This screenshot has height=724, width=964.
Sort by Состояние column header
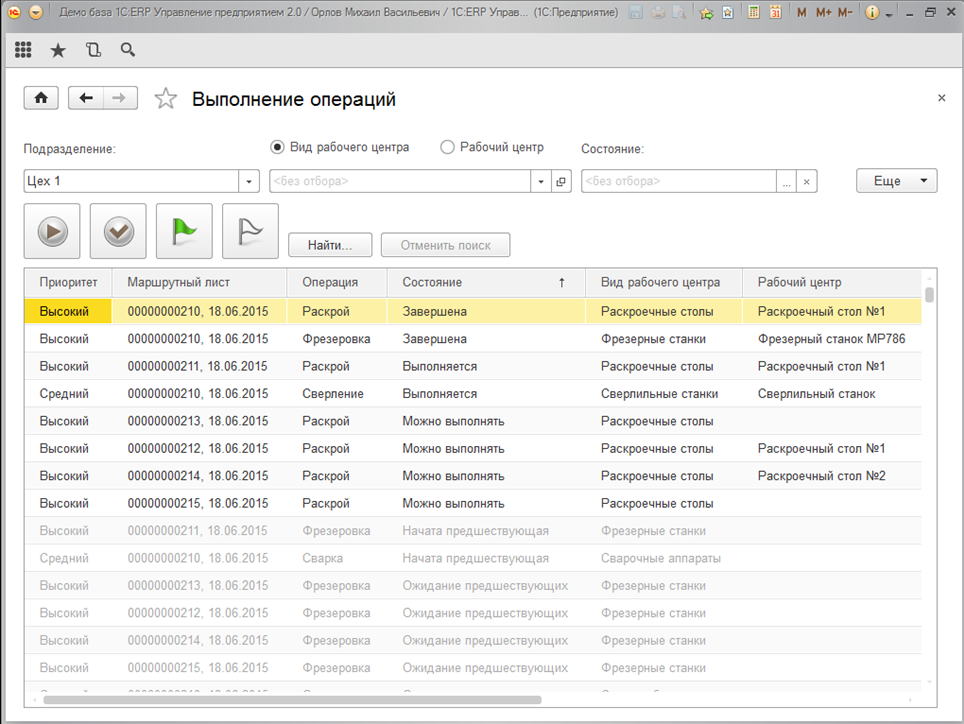point(486,282)
